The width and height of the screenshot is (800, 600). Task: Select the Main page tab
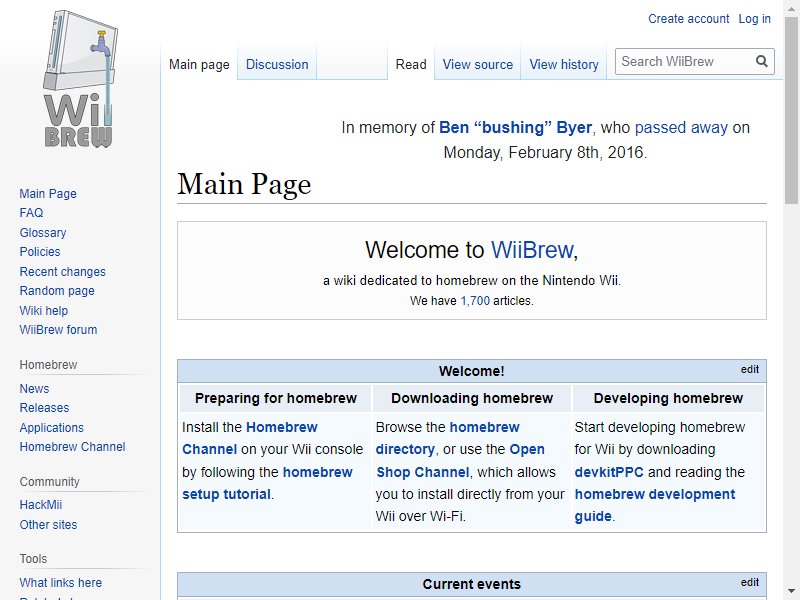pyautogui.click(x=199, y=65)
